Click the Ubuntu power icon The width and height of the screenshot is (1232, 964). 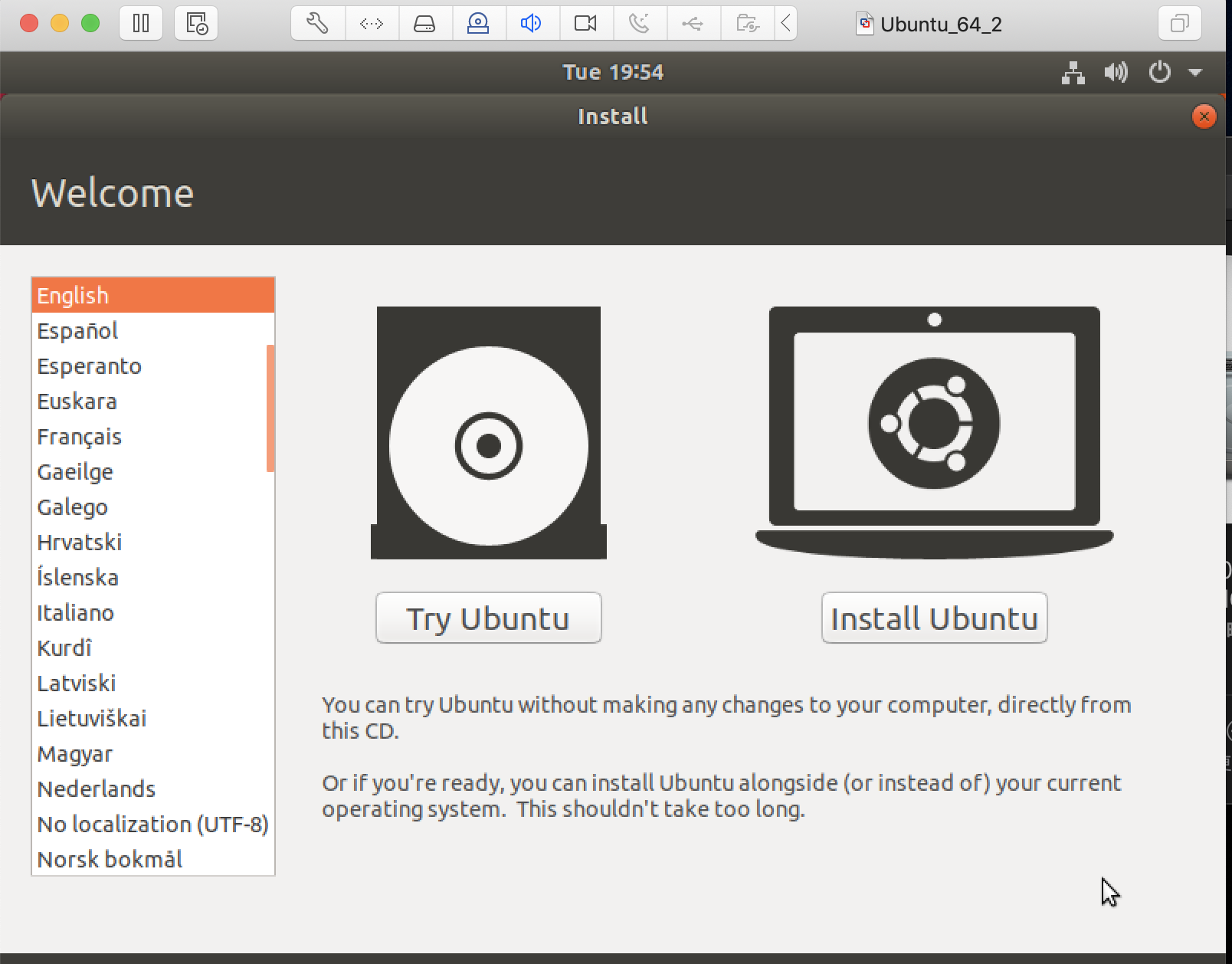(x=1159, y=73)
